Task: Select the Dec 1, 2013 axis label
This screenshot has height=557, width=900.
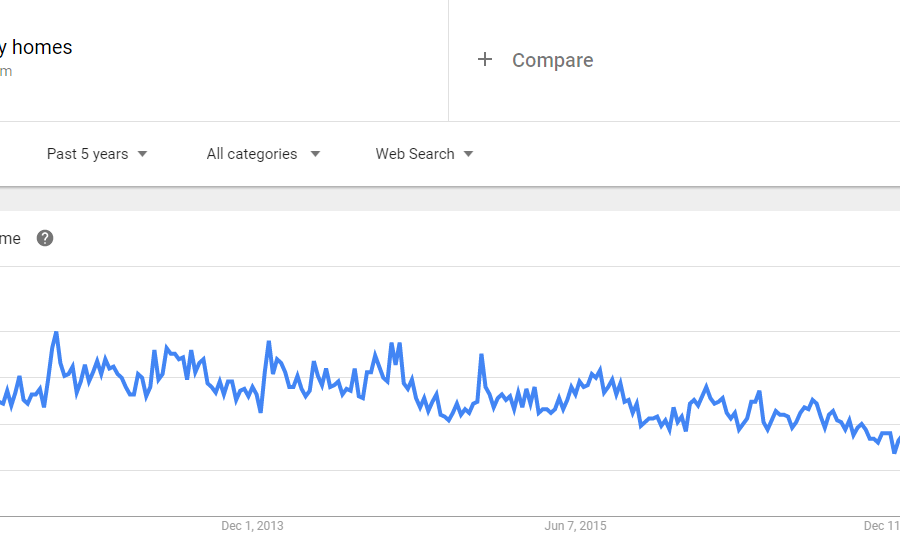Action: [x=252, y=526]
